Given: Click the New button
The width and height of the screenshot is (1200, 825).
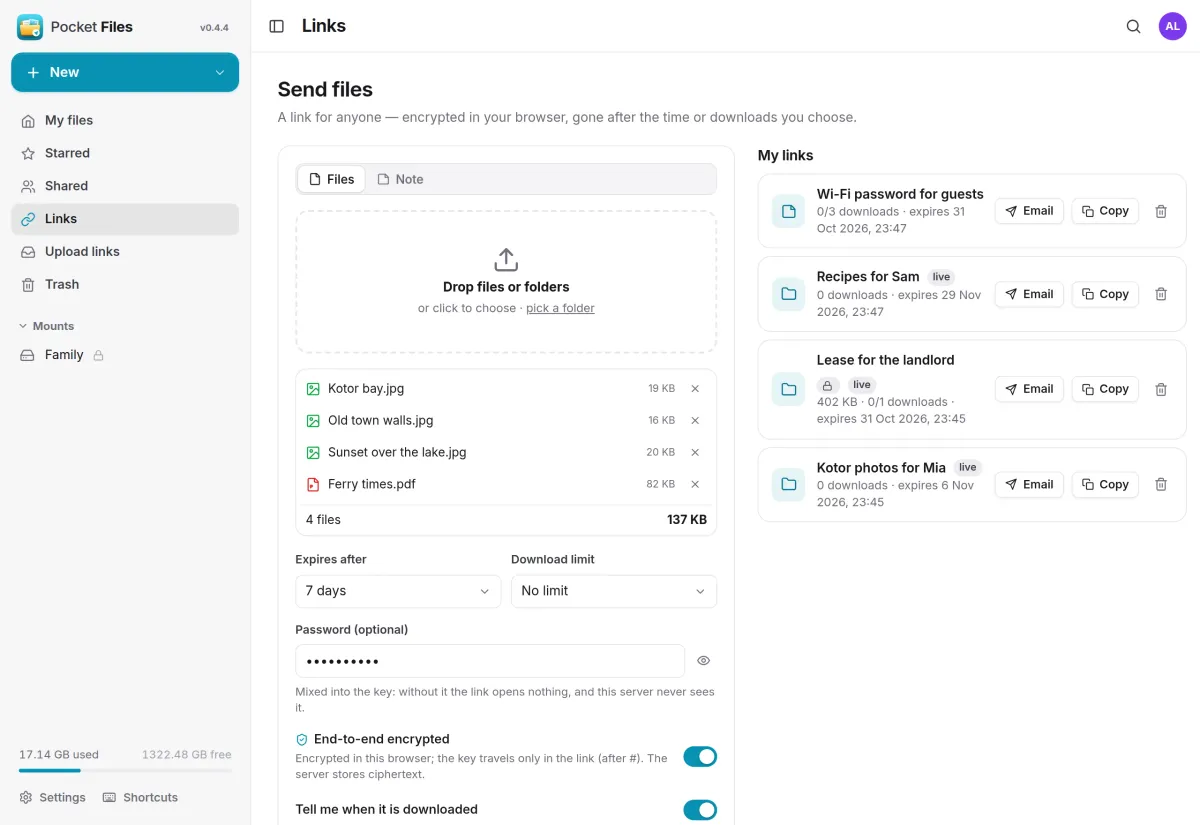Looking at the screenshot, I should pyautogui.click(x=125, y=72).
